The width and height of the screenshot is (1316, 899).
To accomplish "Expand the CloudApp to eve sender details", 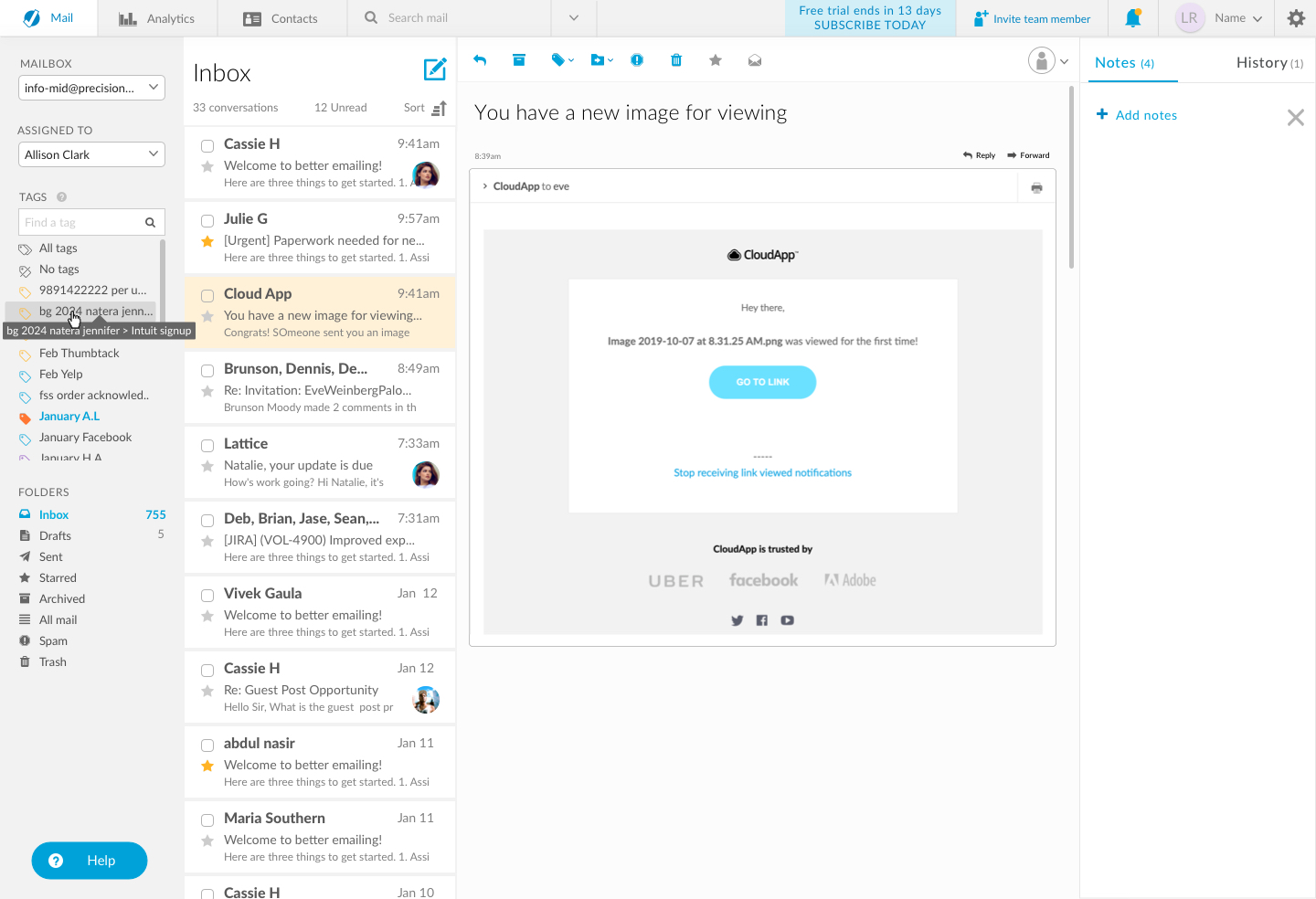I will tap(485, 186).
